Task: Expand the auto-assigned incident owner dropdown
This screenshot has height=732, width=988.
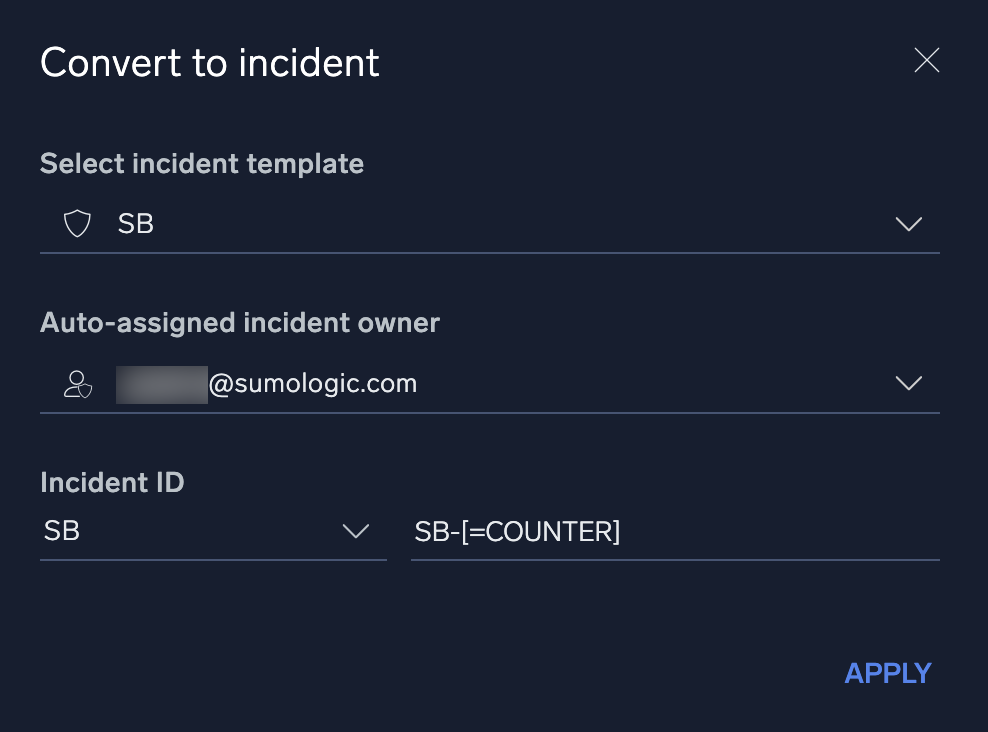Action: [x=909, y=383]
